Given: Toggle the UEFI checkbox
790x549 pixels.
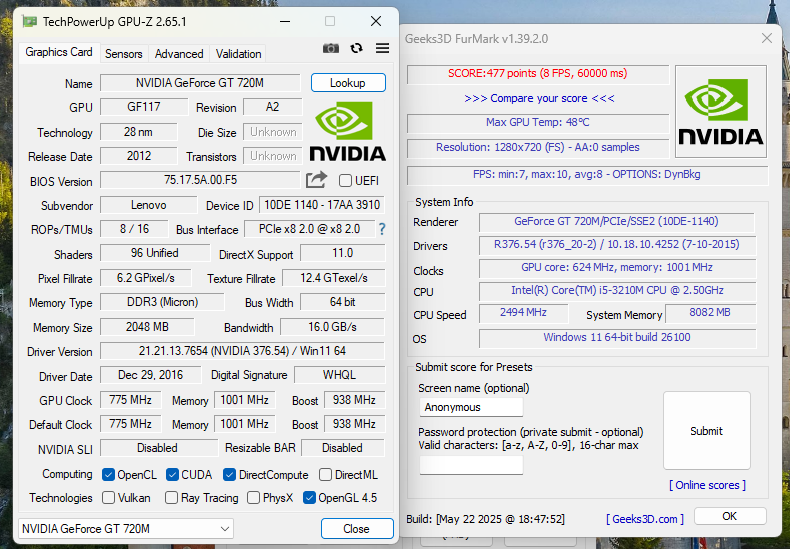Looking at the screenshot, I should coord(345,181).
